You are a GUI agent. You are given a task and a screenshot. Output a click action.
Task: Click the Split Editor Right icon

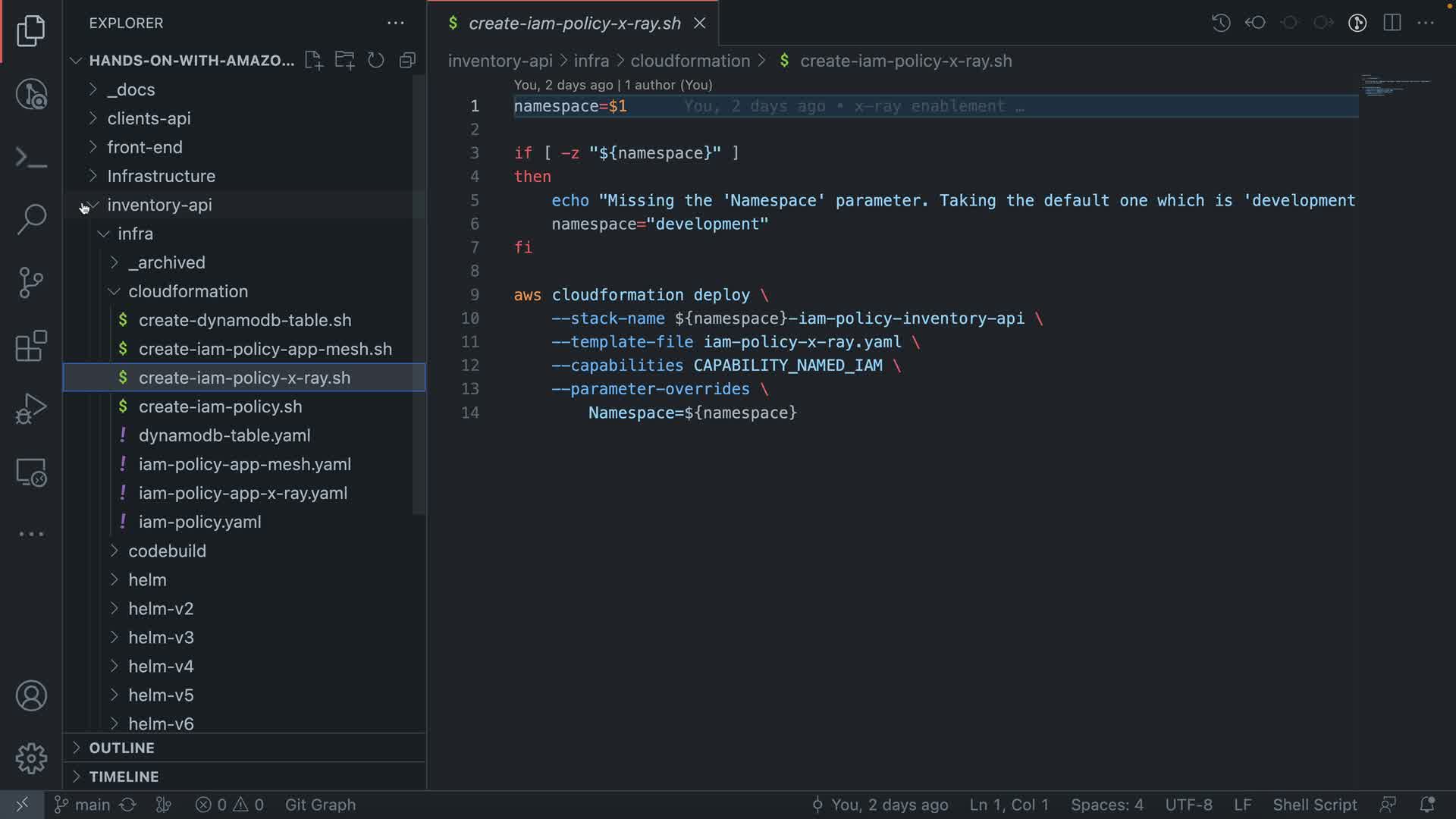[1392, 23]
